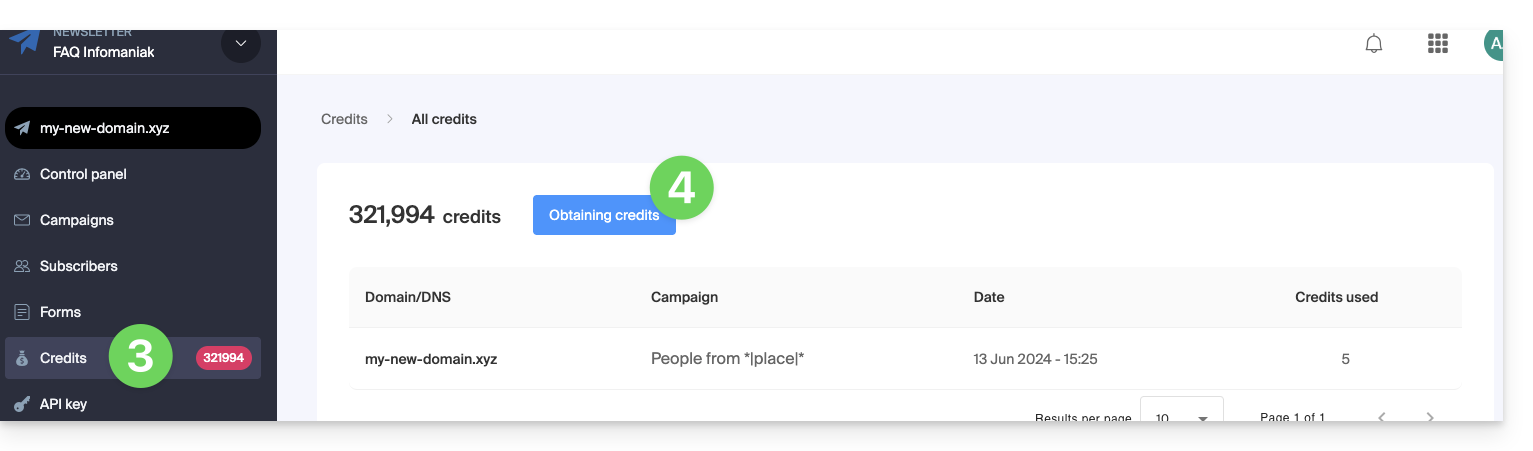
Task: Click the Forms document icon
Action: coord(22,312)
